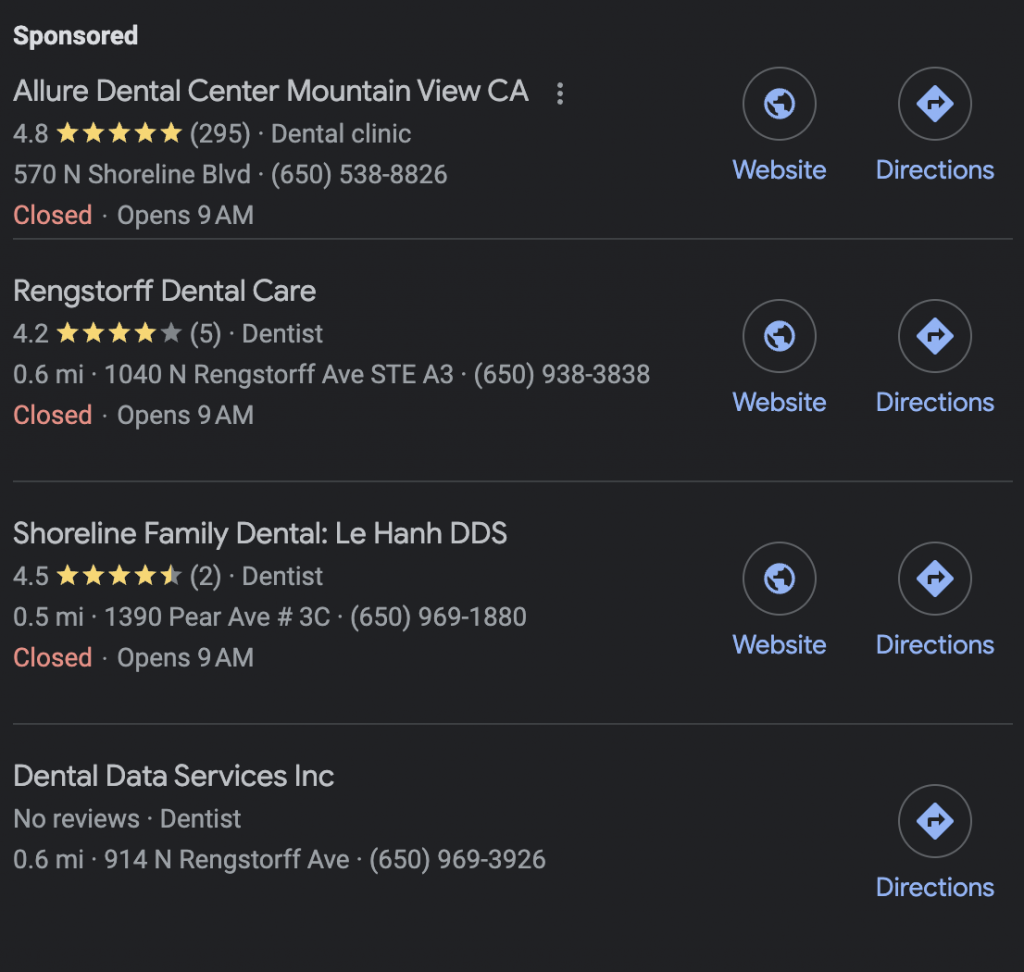Click the Directions label under Dental Data Services
Screen dimensions: 1024x972
coord(934,887)
